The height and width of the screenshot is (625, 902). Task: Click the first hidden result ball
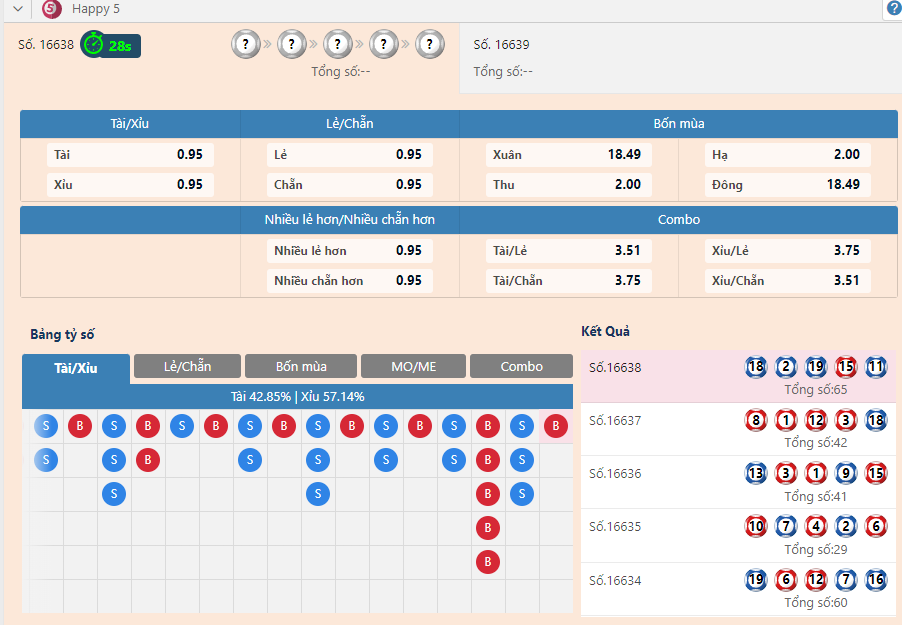click(245, 44)
